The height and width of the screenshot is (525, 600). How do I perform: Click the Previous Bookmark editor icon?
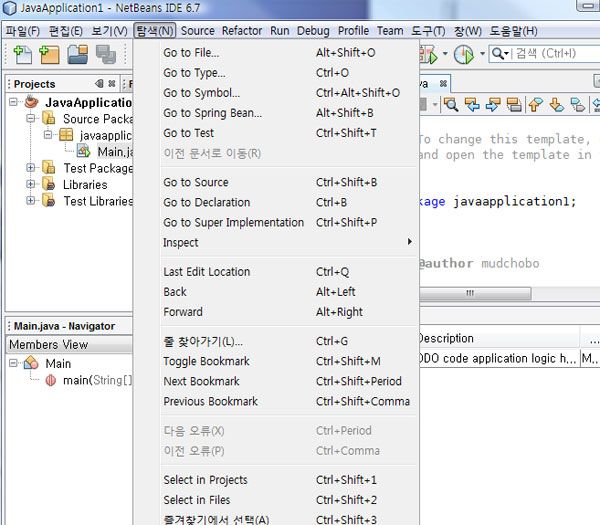pos(536,104)
